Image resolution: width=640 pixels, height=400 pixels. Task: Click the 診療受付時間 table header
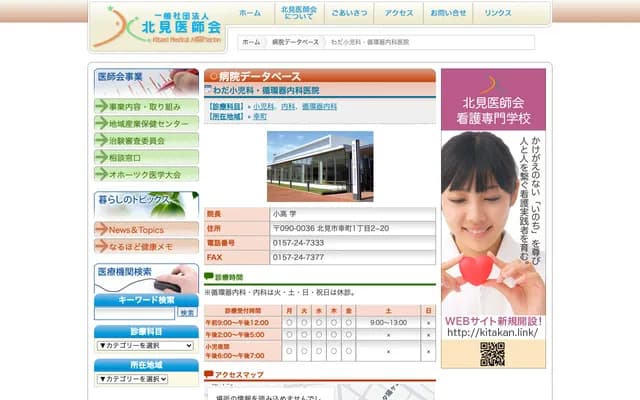coord(243,311)
